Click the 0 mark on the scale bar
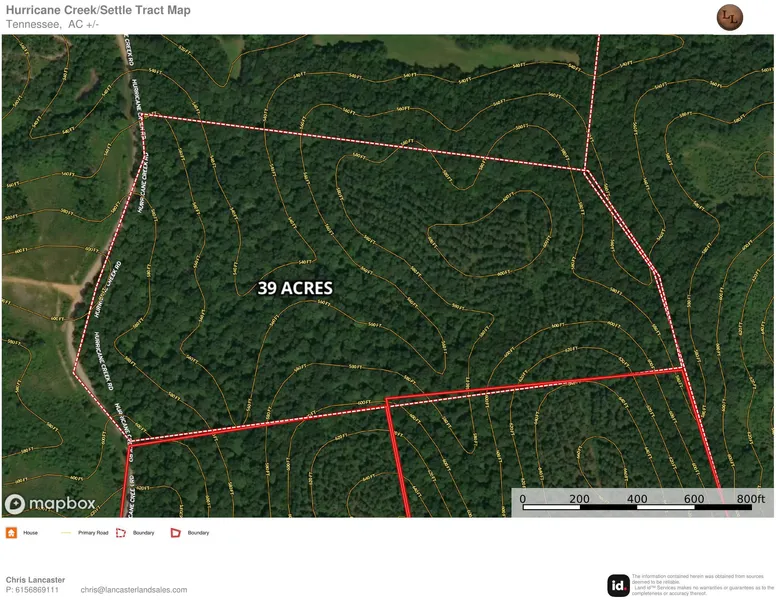Image resolution: width=776 pixels, height=600 pixels. point(523,499)
